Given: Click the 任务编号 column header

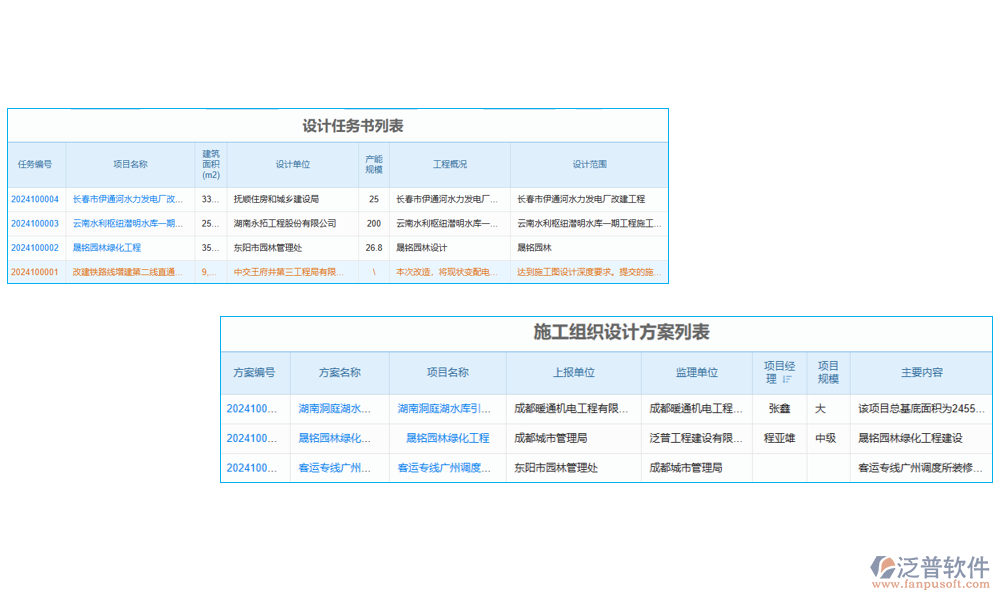Looking at the screenshot, I should (35, 164).
